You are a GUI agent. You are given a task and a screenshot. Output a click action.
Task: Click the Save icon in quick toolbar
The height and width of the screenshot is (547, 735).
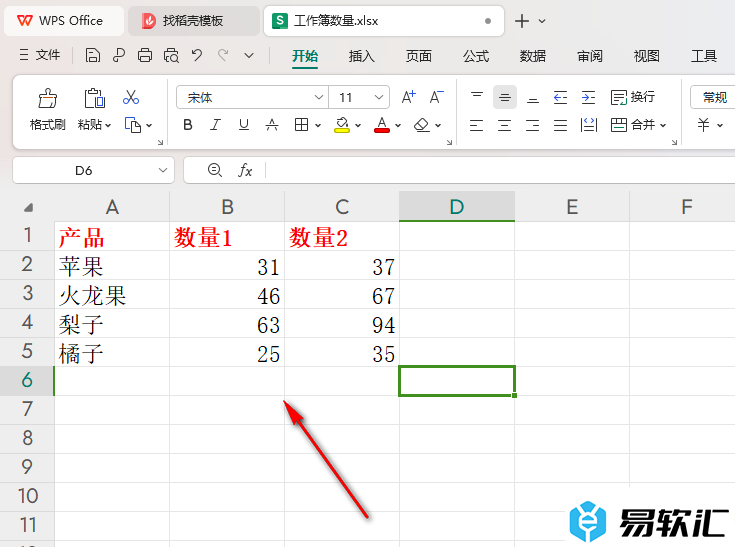[x=92, y=56]
